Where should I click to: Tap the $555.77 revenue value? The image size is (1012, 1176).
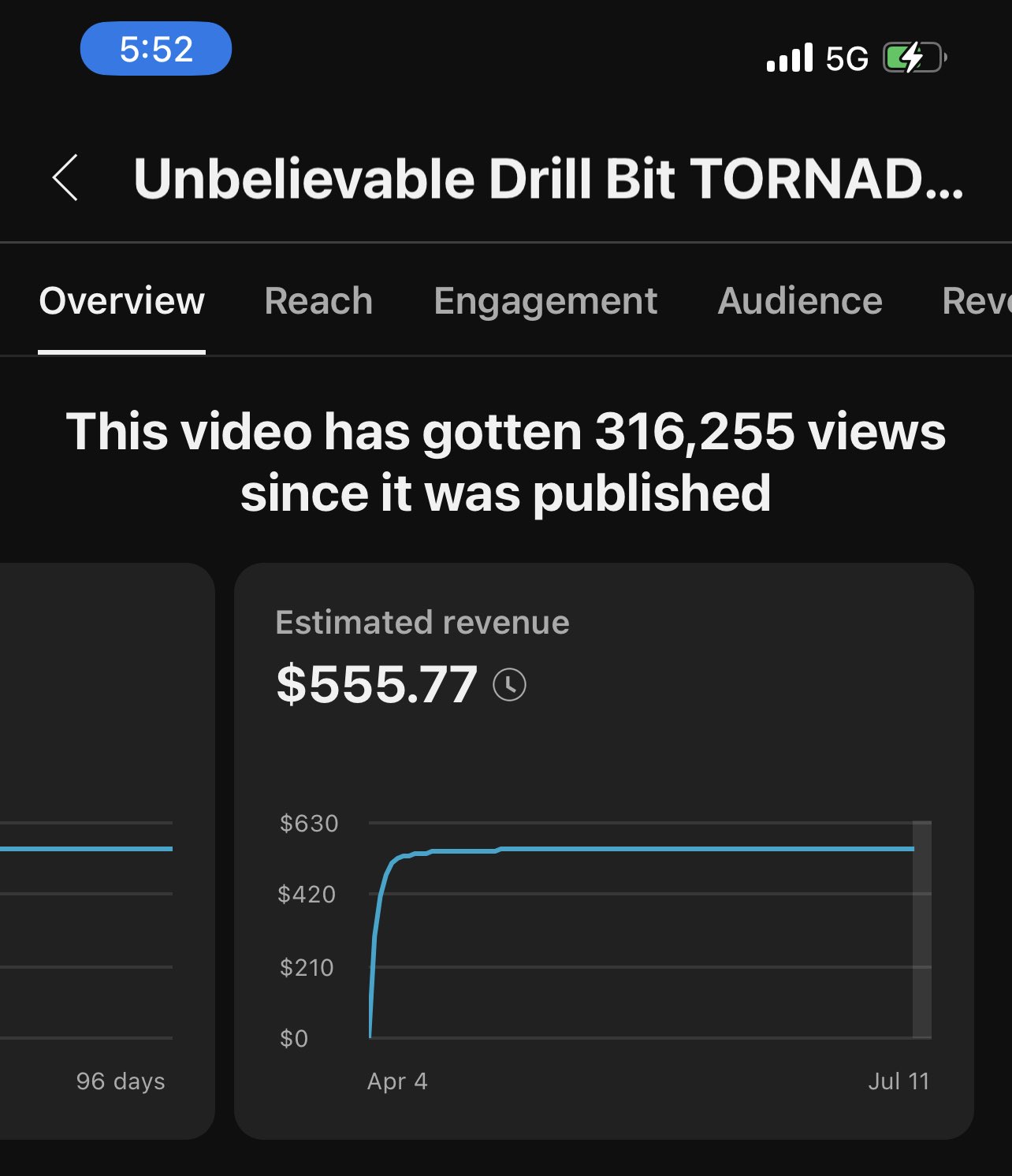click(x=377, y=684)
